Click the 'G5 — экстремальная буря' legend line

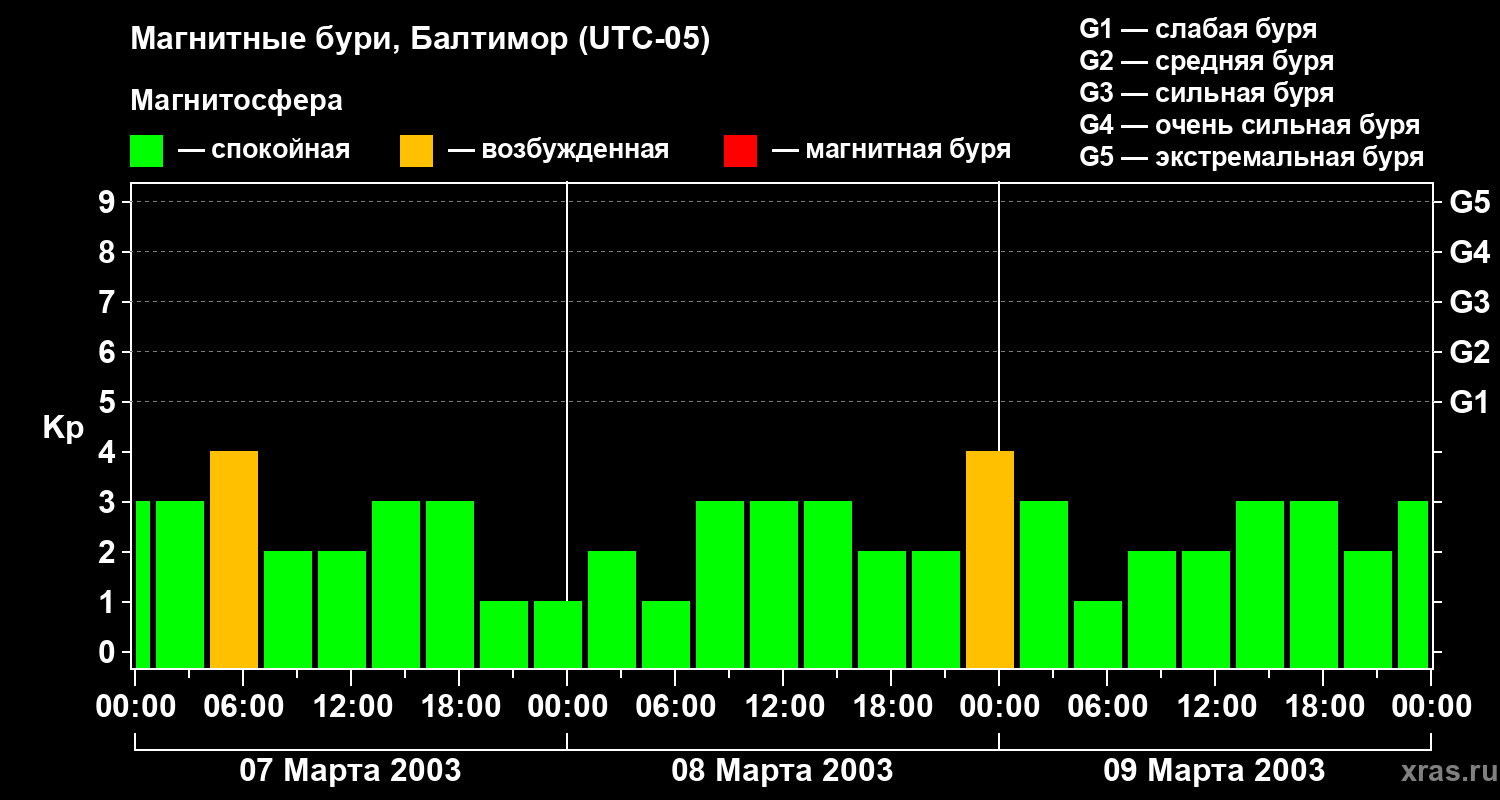pyautogui.click(x=1251, y=157)
